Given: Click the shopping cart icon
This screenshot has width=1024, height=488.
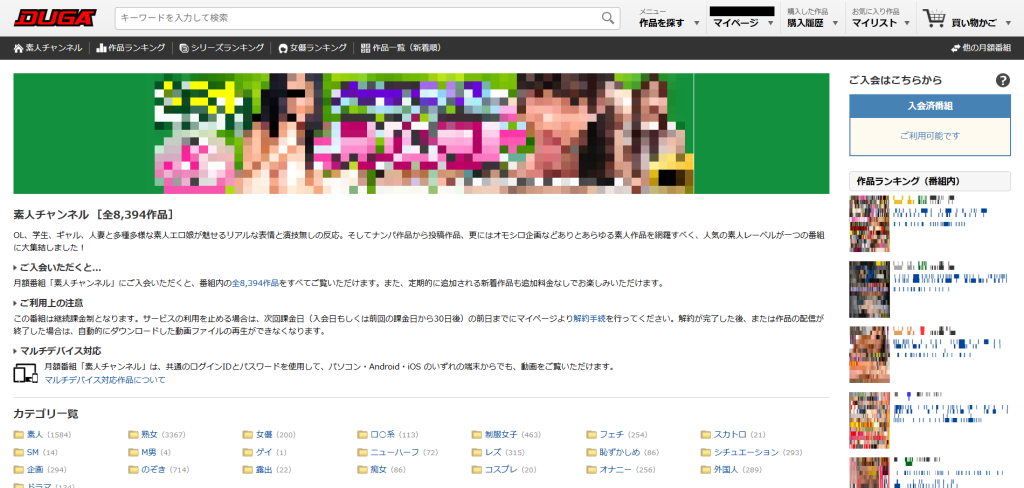Looking at the screenshot, I should pos(935,19).
